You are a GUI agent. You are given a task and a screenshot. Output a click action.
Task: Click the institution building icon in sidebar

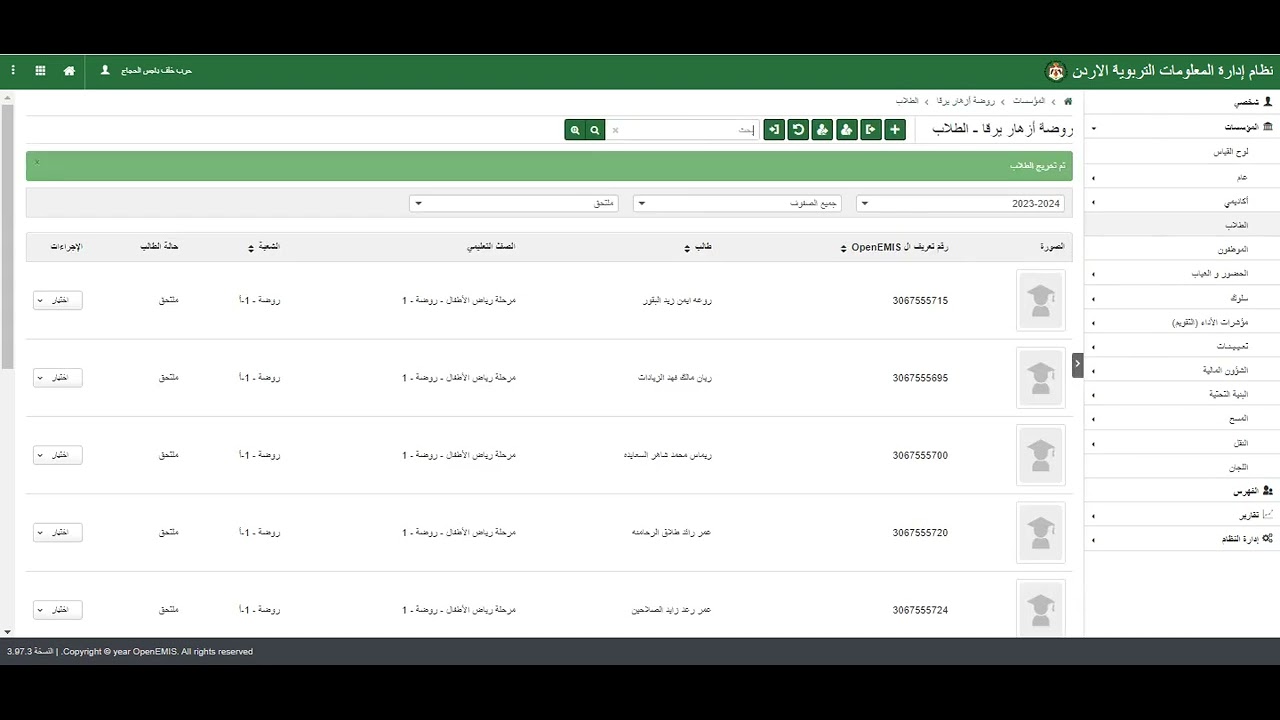1268,127
